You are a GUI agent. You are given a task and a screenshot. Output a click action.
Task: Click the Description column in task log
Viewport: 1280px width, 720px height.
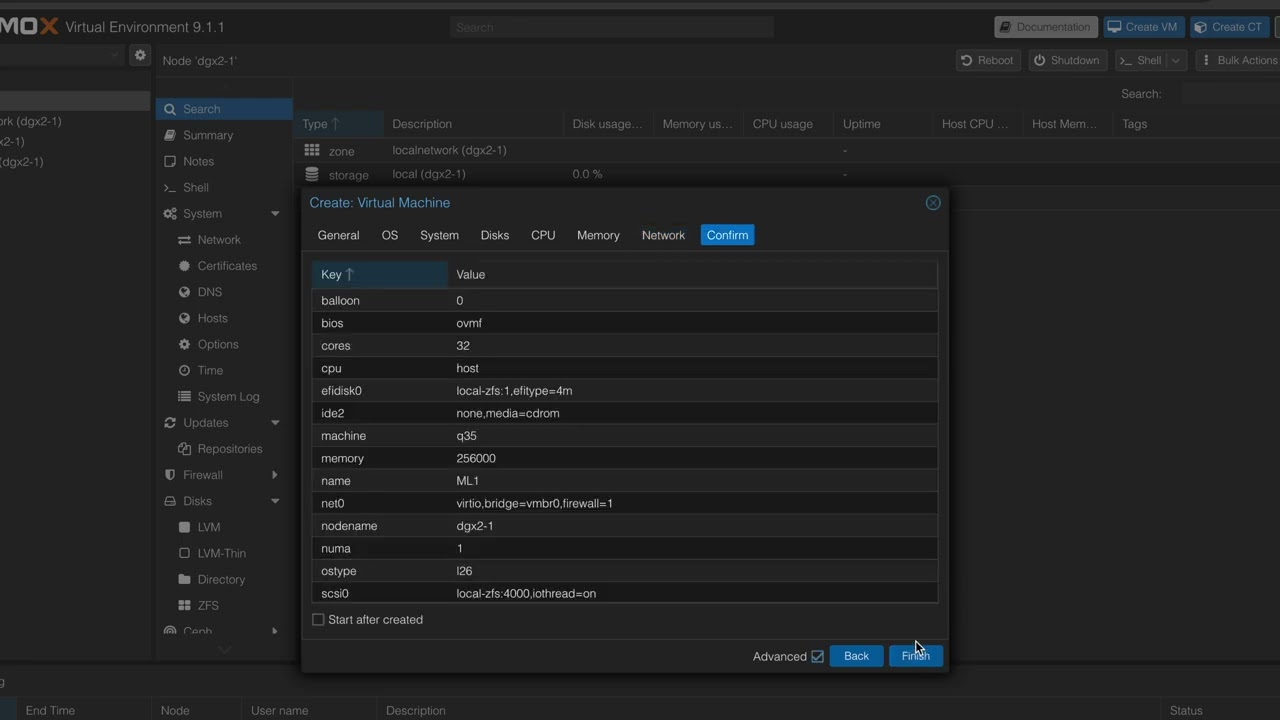tap(770, 710)
